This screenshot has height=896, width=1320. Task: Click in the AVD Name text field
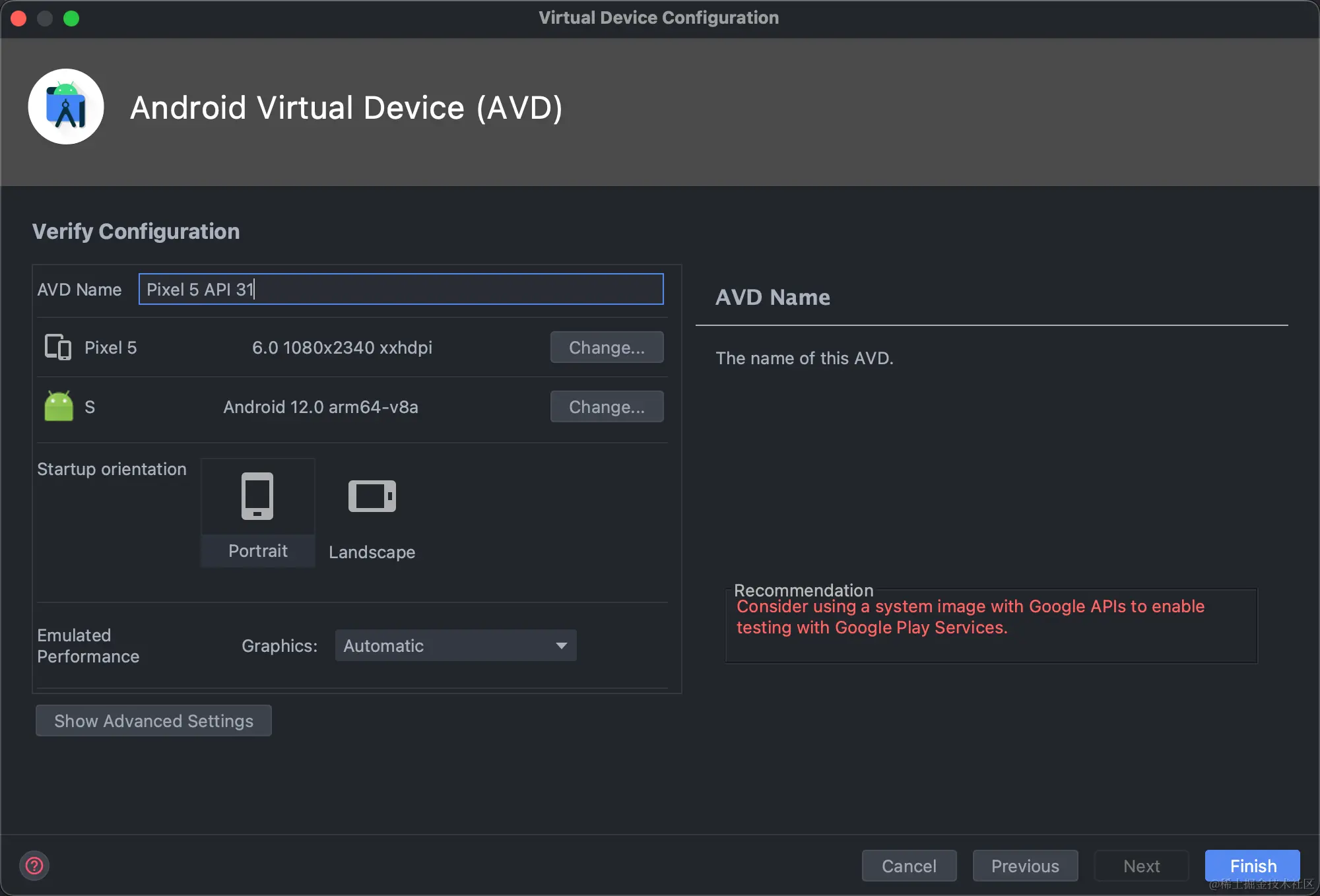(x=401, y=289)
